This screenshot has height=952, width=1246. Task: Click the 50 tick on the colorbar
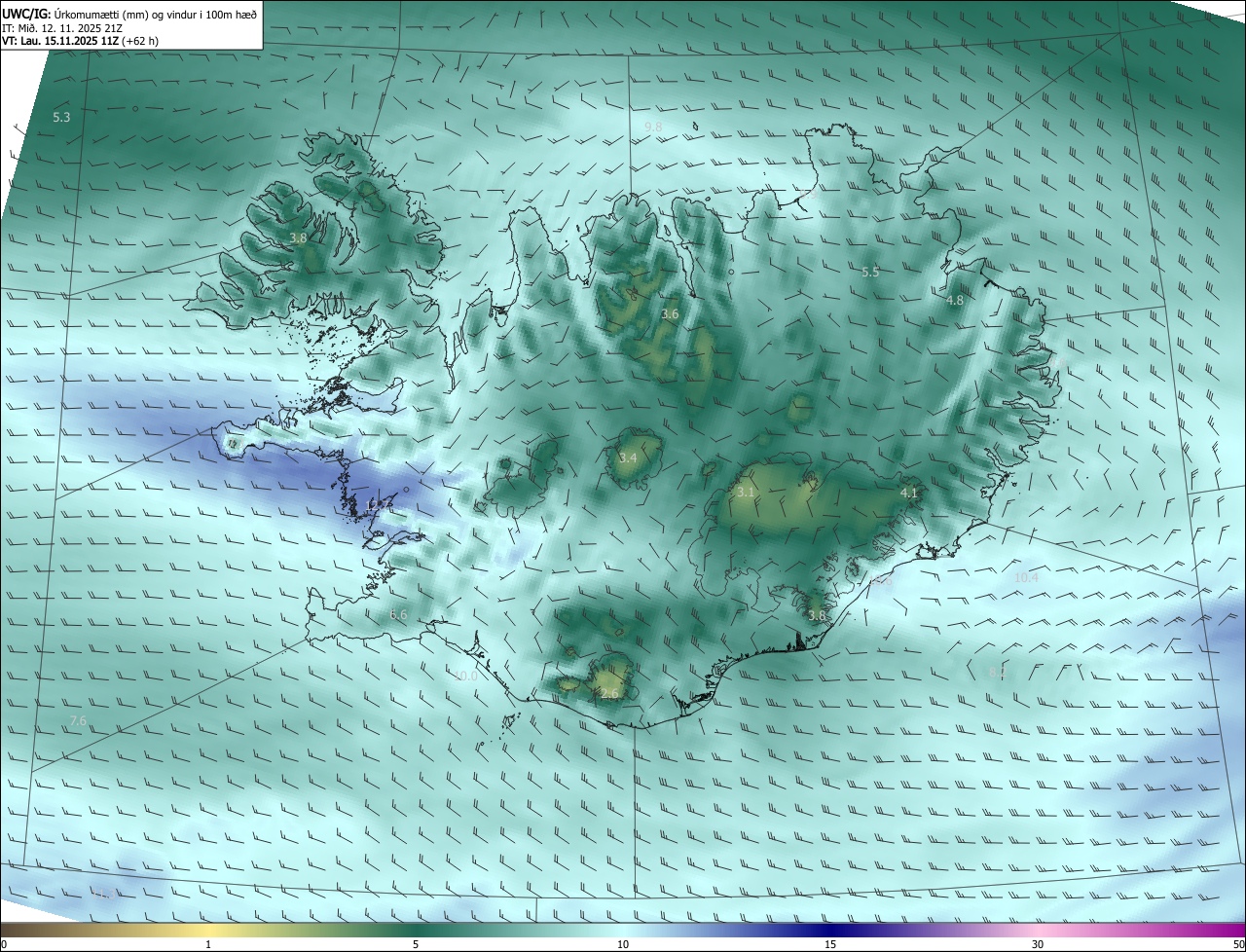click(1238, 944)
